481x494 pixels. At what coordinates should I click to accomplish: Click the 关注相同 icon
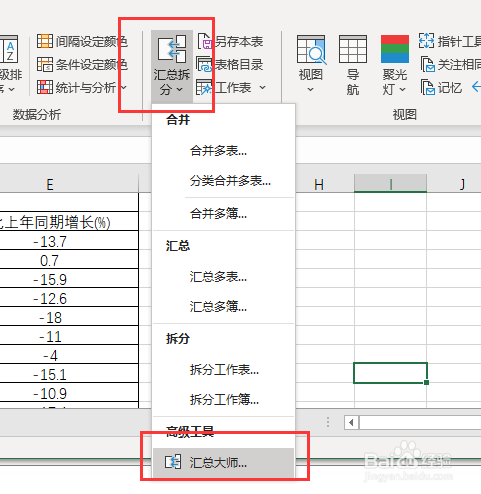point(427,64)
